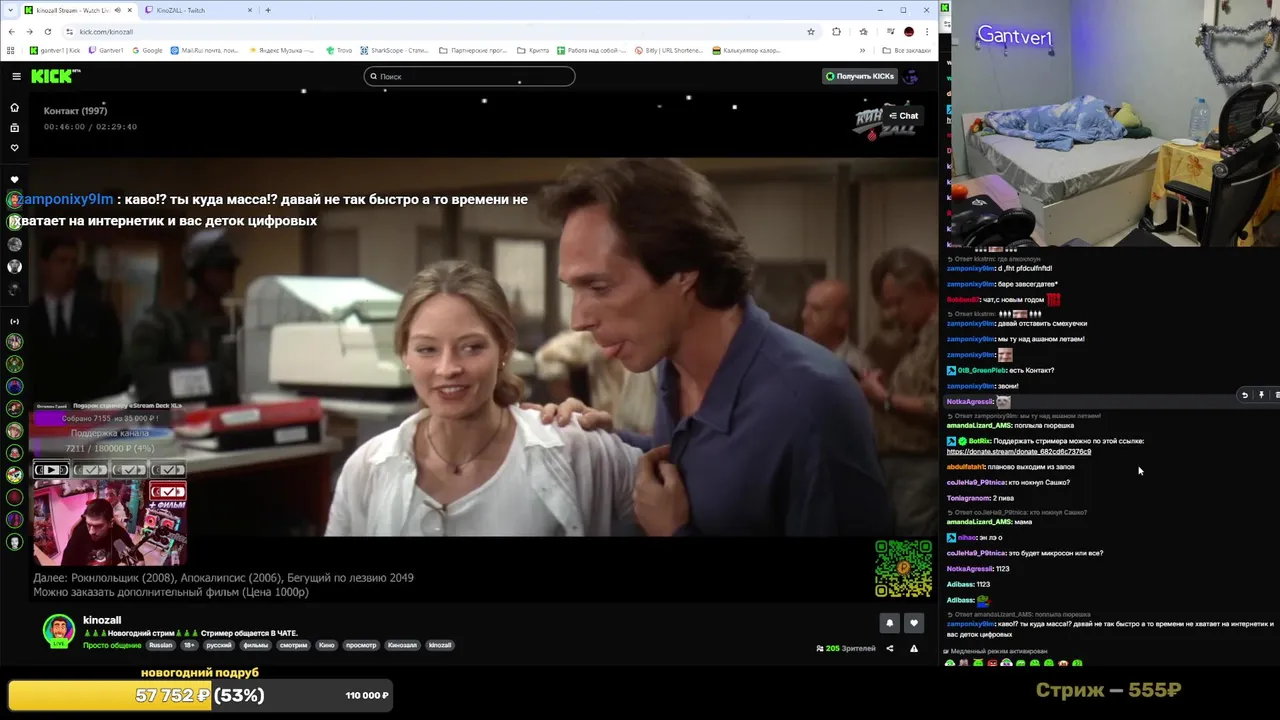
Task: Go forward in browser history
Action: click(29, 31)
